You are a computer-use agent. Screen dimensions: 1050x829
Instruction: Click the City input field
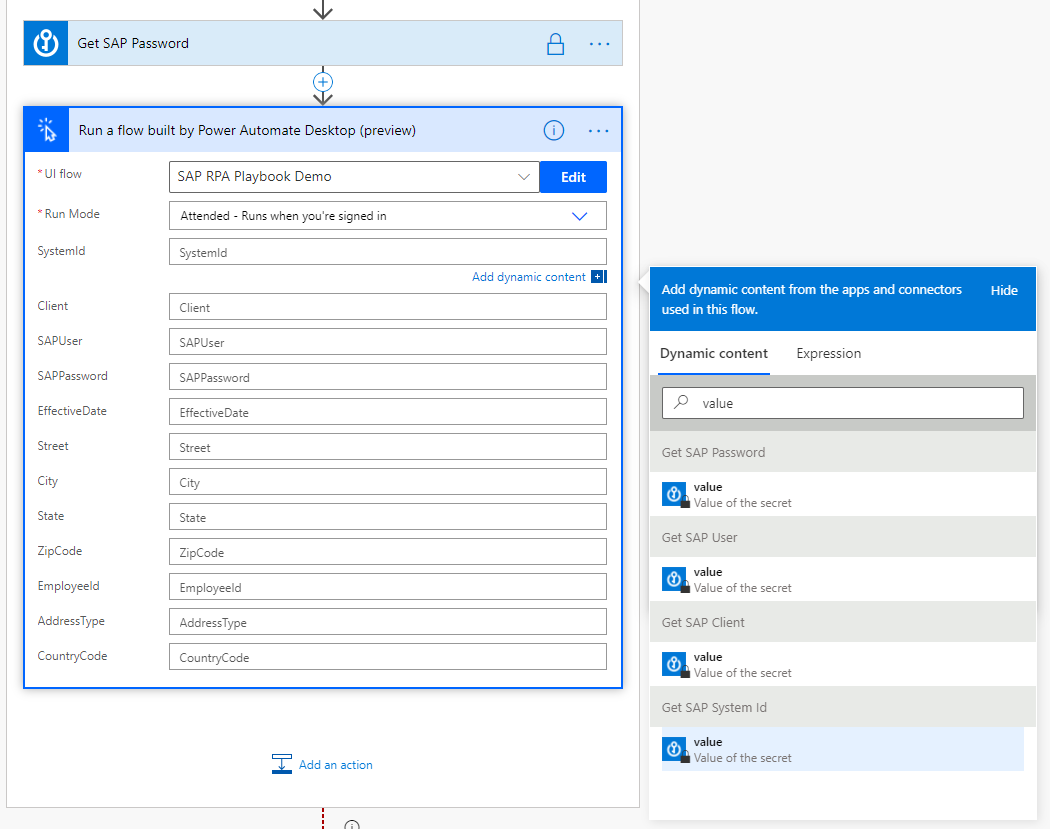pyautogui.click(x=388, y=481)
